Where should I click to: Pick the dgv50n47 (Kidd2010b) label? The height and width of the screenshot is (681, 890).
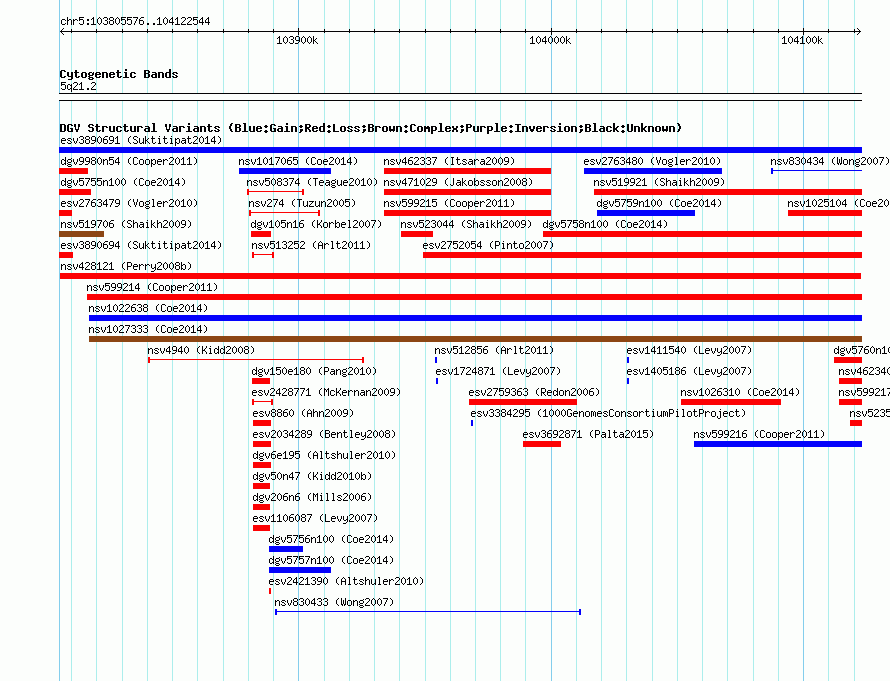pyautogui.click(x=312, y=476)
